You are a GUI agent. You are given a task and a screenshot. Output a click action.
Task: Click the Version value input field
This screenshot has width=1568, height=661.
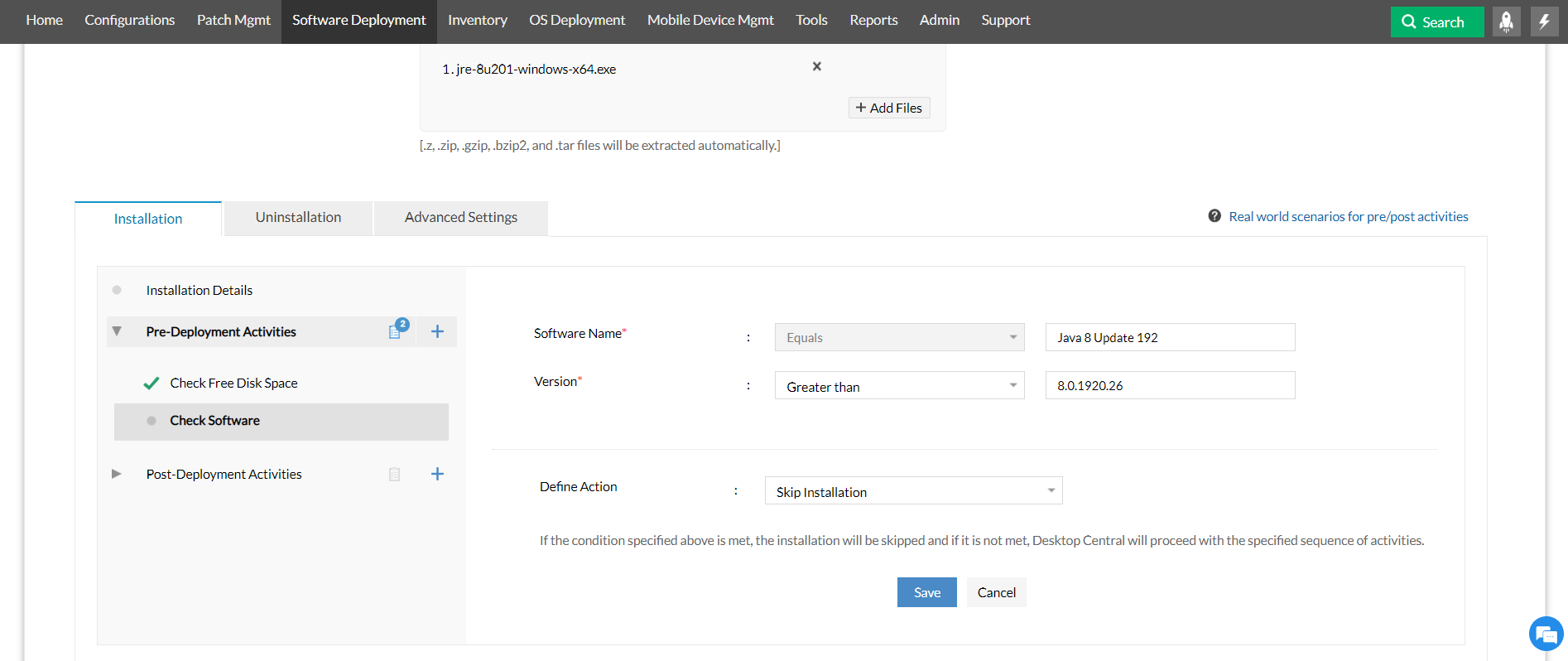click(1170, 386)
